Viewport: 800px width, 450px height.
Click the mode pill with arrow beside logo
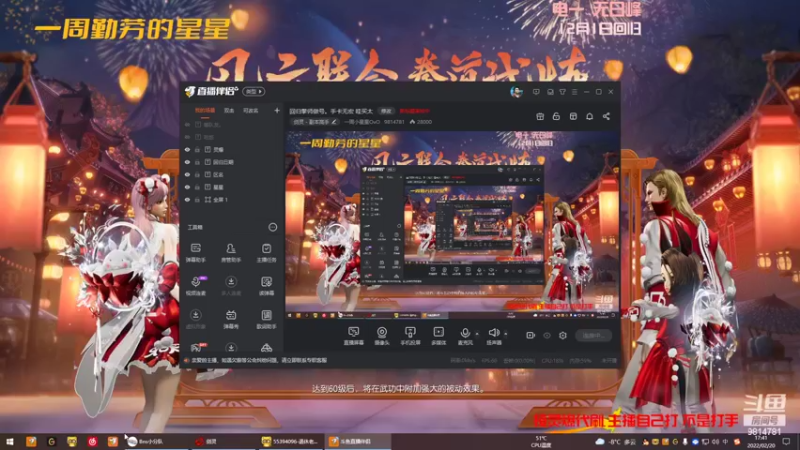coord(254,91)
